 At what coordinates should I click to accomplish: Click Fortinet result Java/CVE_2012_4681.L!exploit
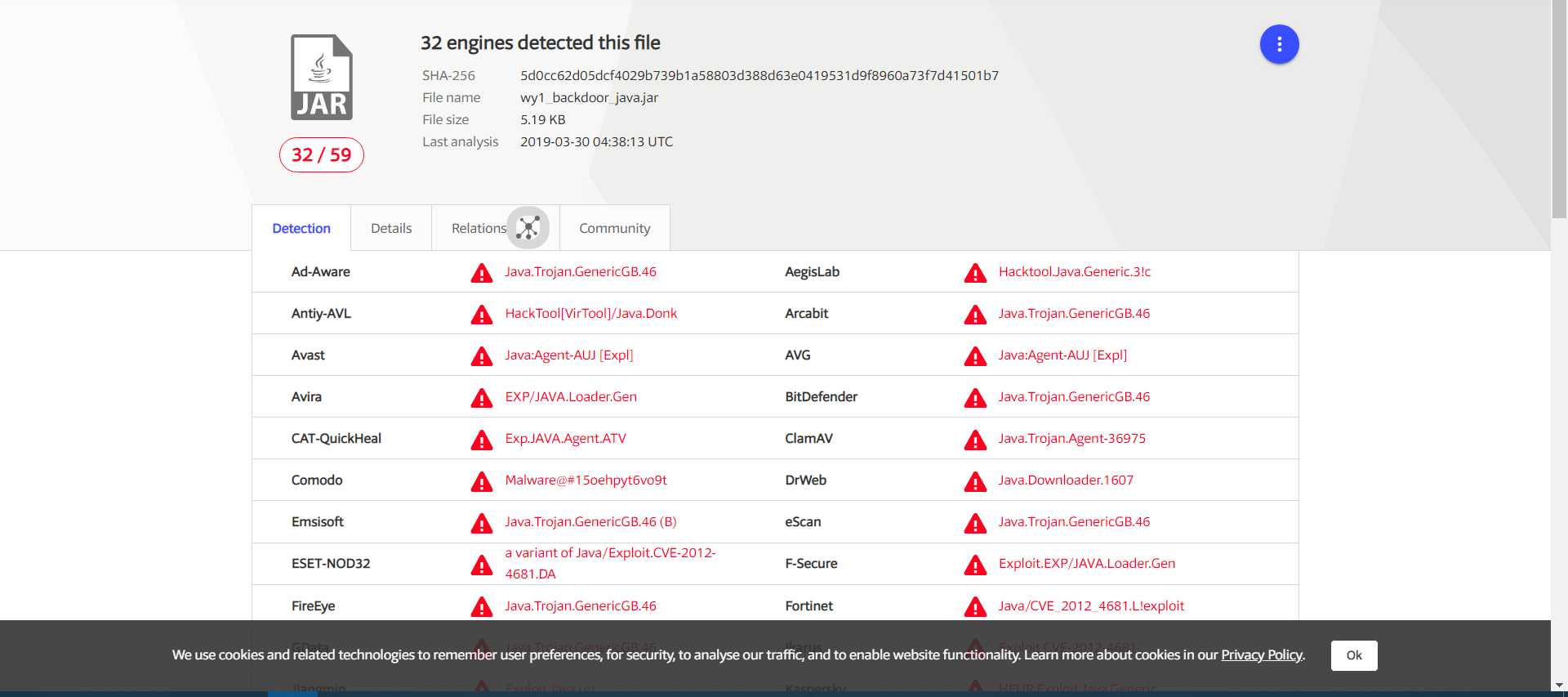tap(1091, 605)
